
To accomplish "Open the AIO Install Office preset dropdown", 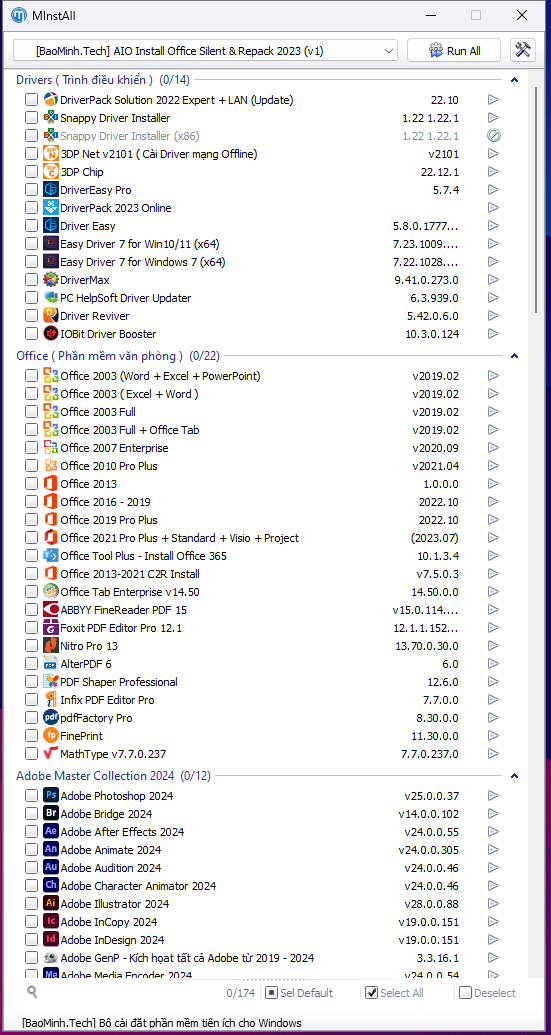I will [x=205, y=51].
